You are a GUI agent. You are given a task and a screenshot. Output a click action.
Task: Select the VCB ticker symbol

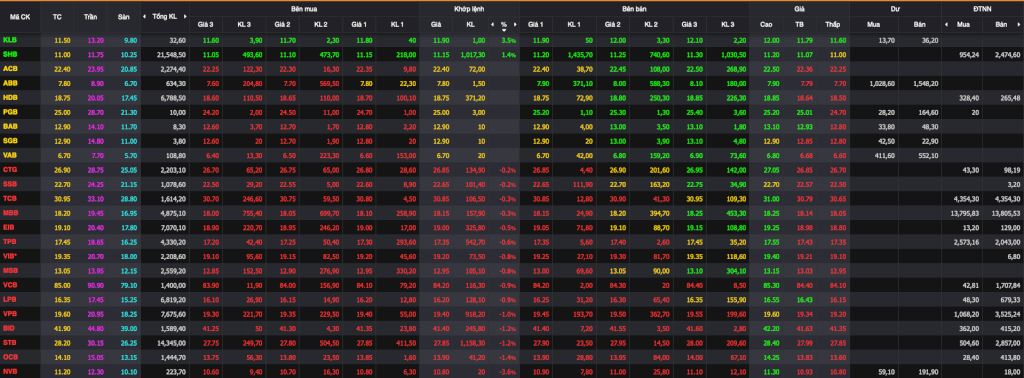point(10,266)
